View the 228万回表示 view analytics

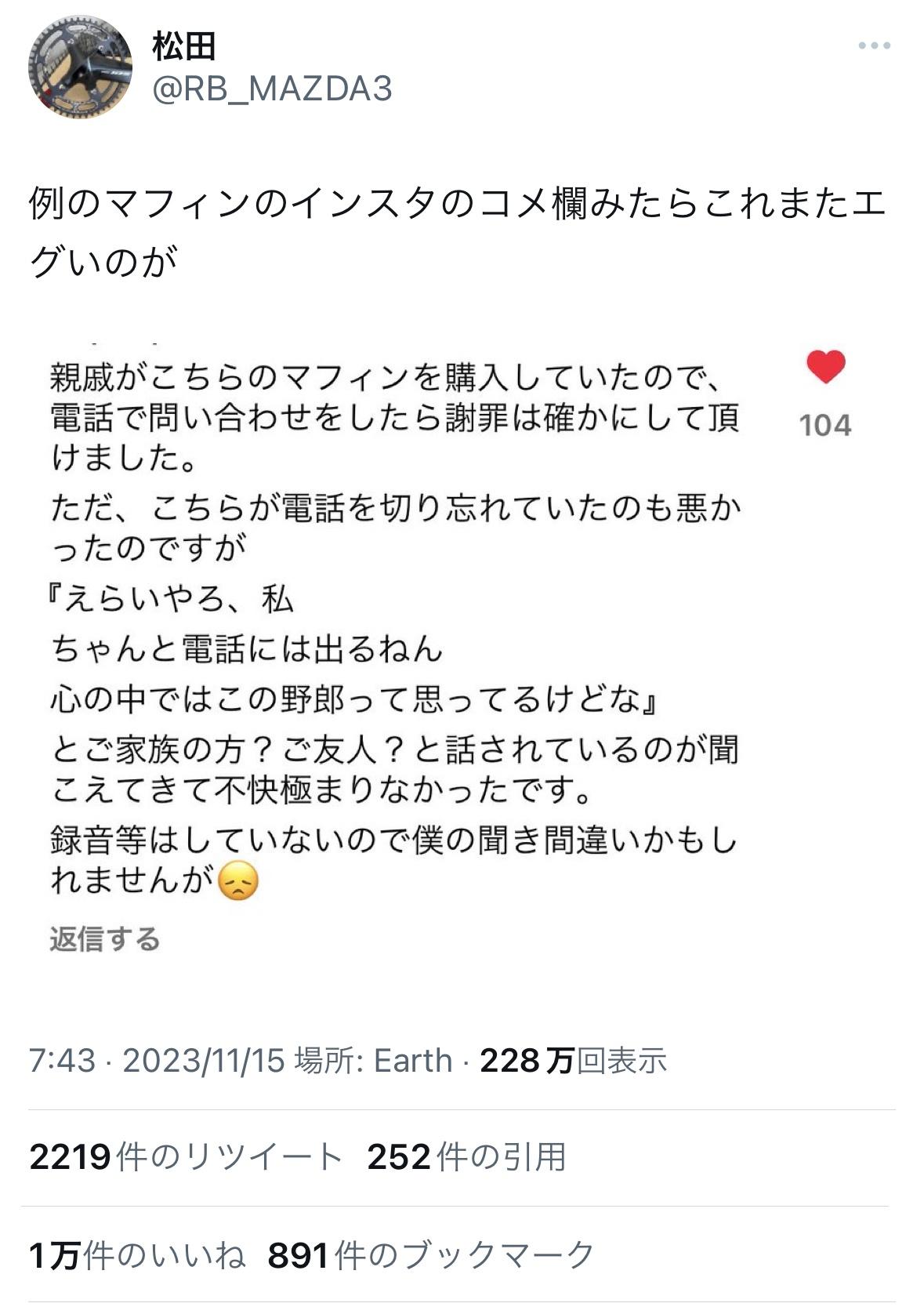[573, 1061]
